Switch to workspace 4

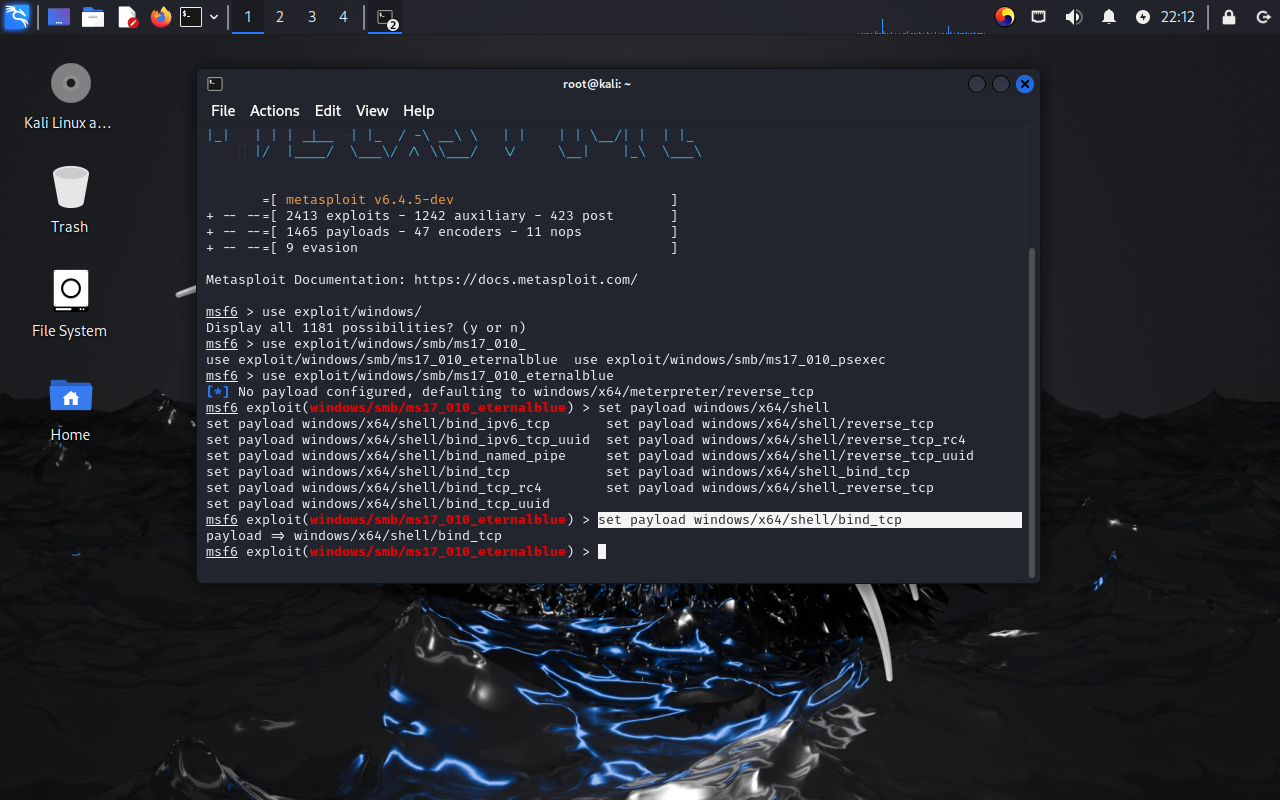tap(344, 17)
